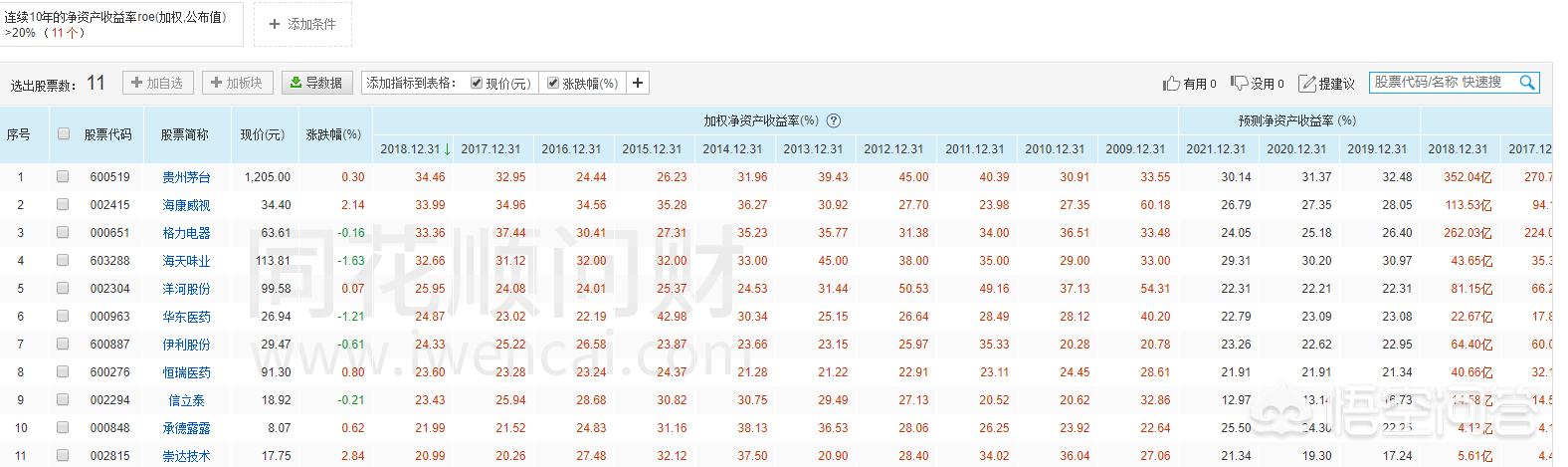Sort by the 股票代码 column header
The height and width of the screenshot is (467, 1568).
tap(107, 134)
